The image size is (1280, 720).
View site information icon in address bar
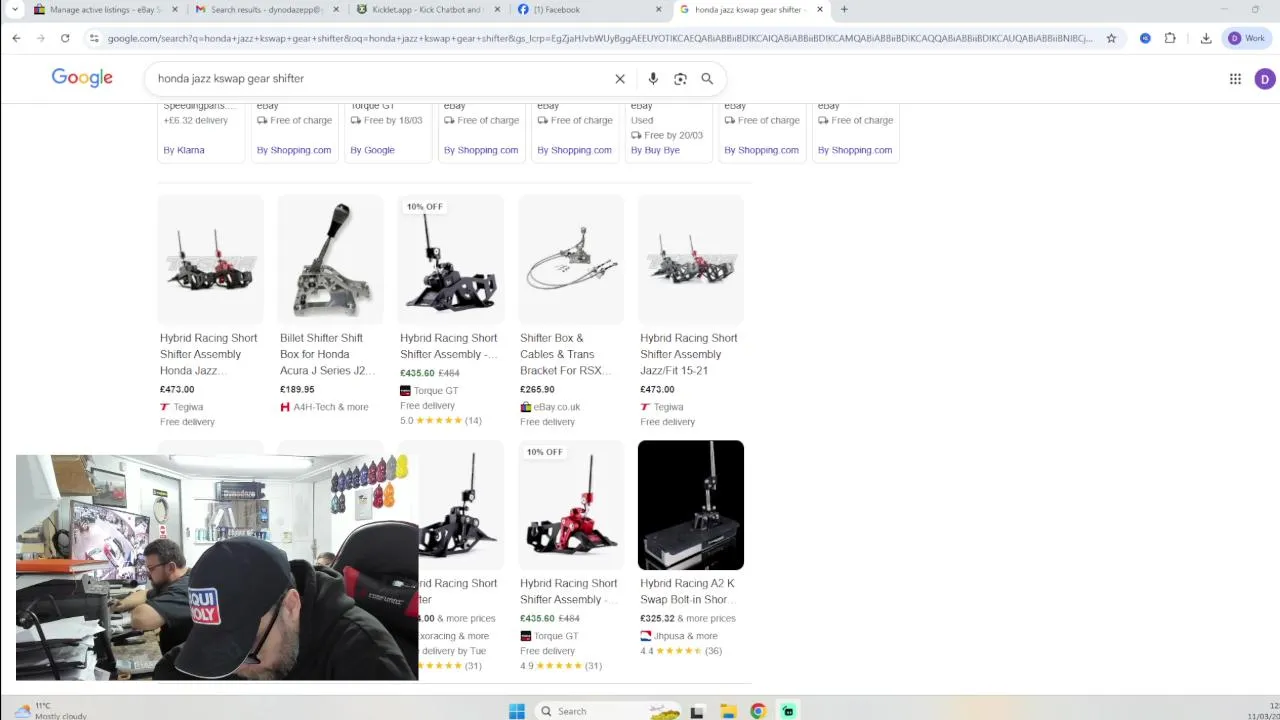94,38
